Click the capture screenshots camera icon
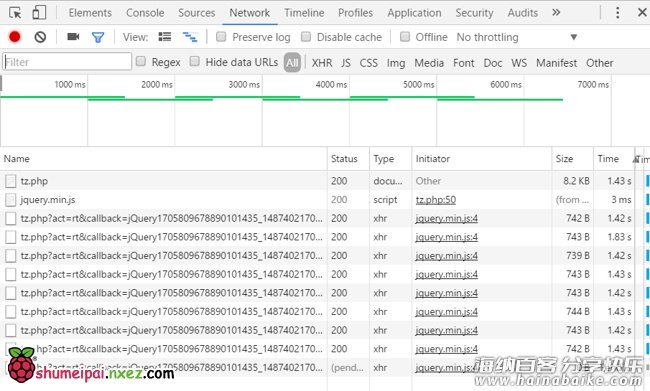Screen dimensions: 650x391 [x=73, y=37]
